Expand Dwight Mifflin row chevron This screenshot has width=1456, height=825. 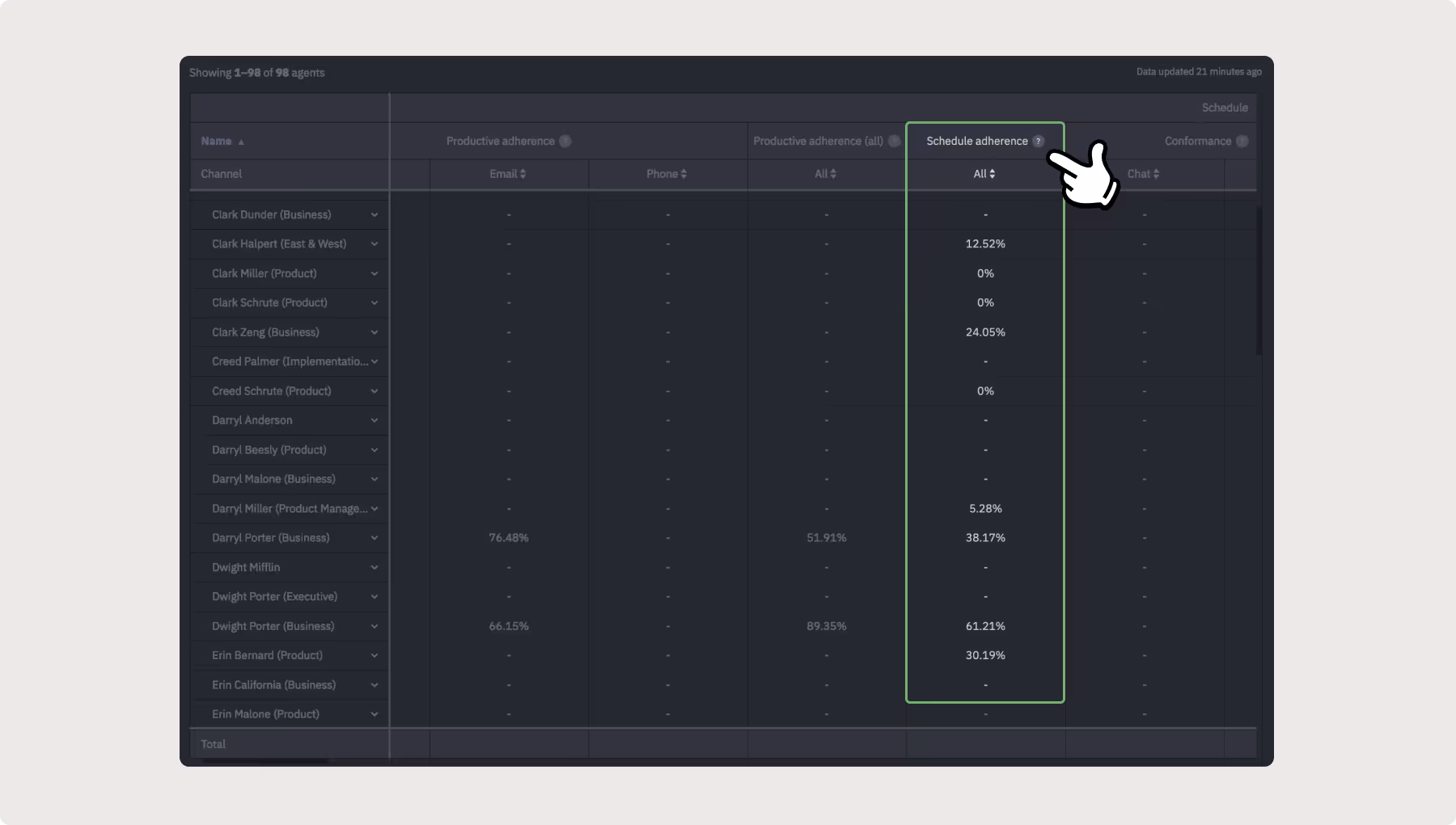(x=375, y=568)
